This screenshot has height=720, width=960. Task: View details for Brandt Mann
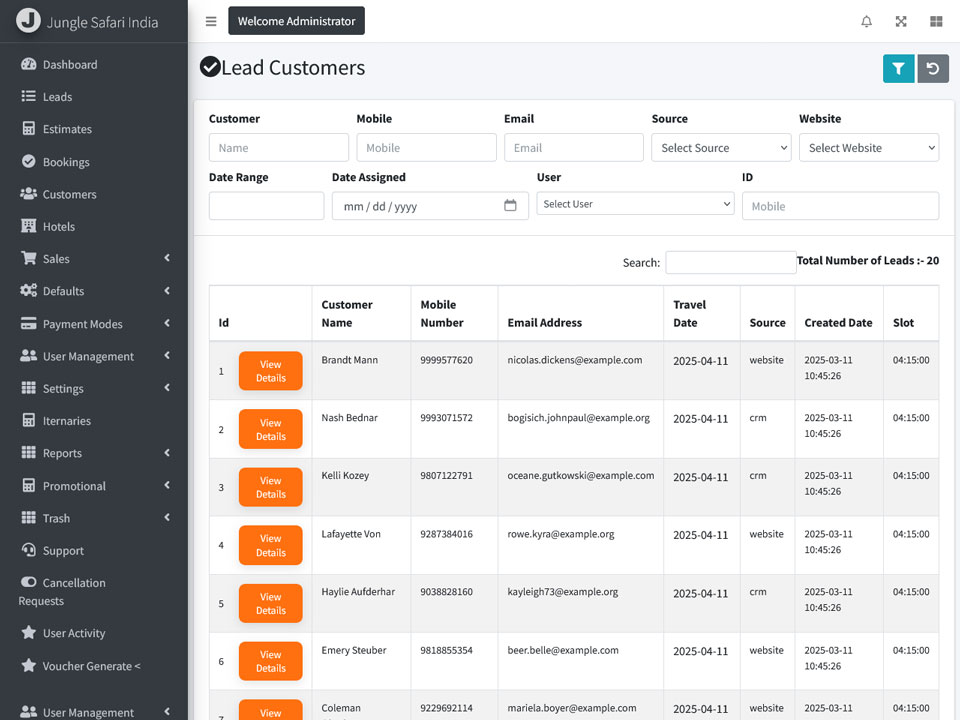[271, 371]
